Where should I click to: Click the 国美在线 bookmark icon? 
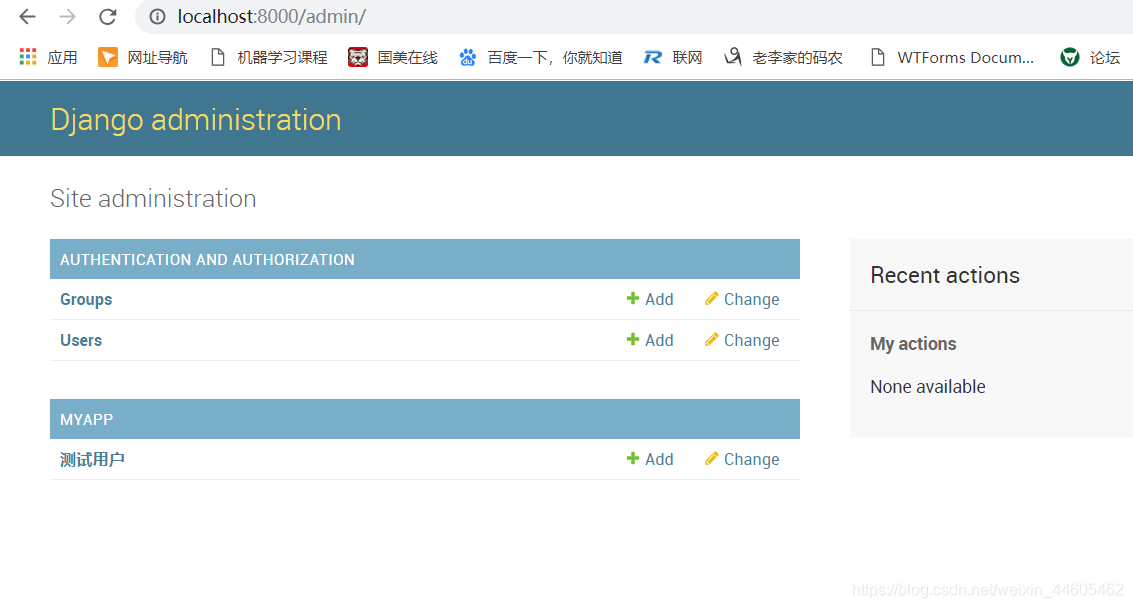[357, 57]
